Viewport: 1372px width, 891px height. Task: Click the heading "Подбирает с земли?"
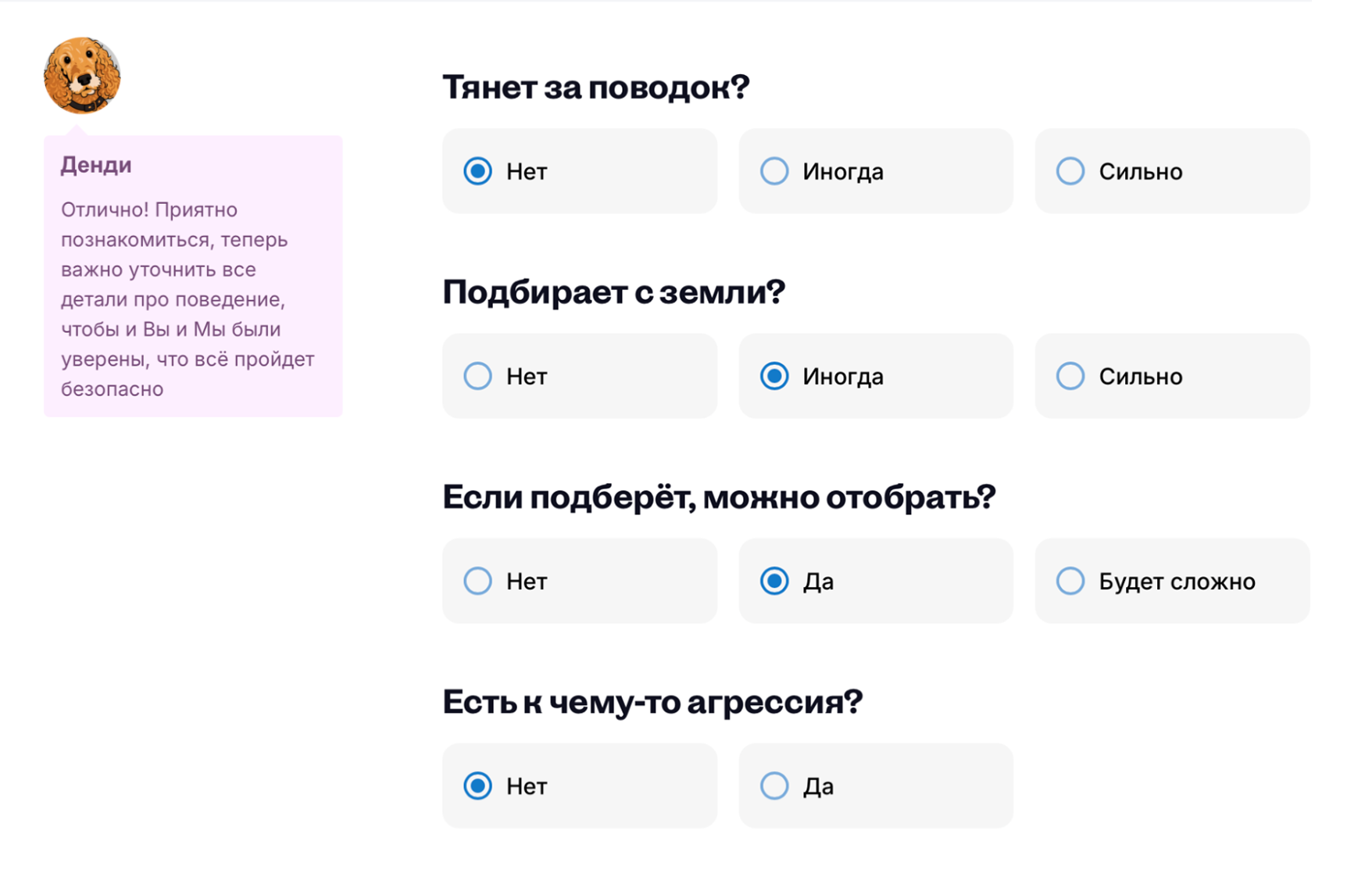coord(614,292)
